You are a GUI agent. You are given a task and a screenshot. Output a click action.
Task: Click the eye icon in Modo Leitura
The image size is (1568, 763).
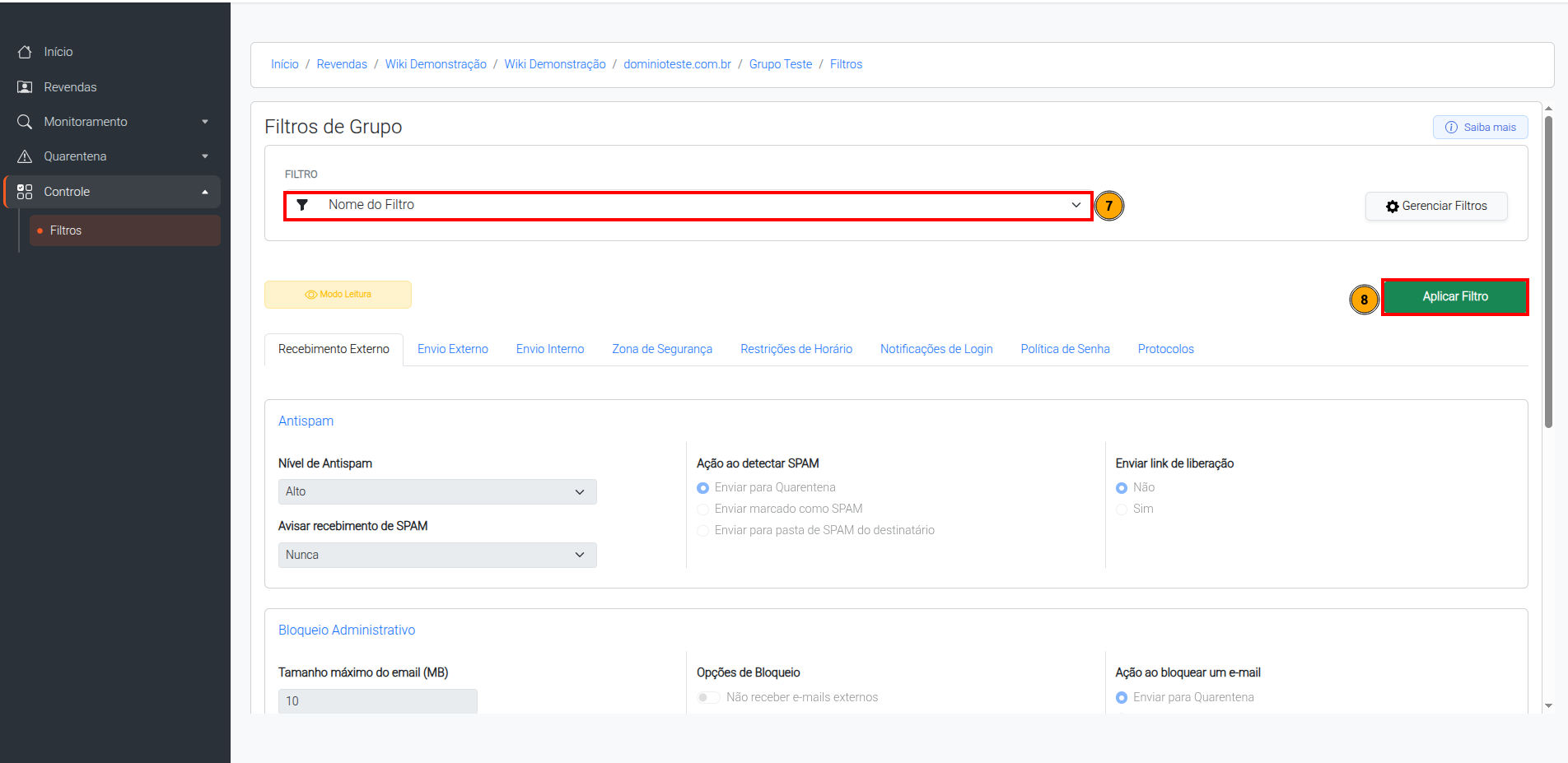point(310,295)
